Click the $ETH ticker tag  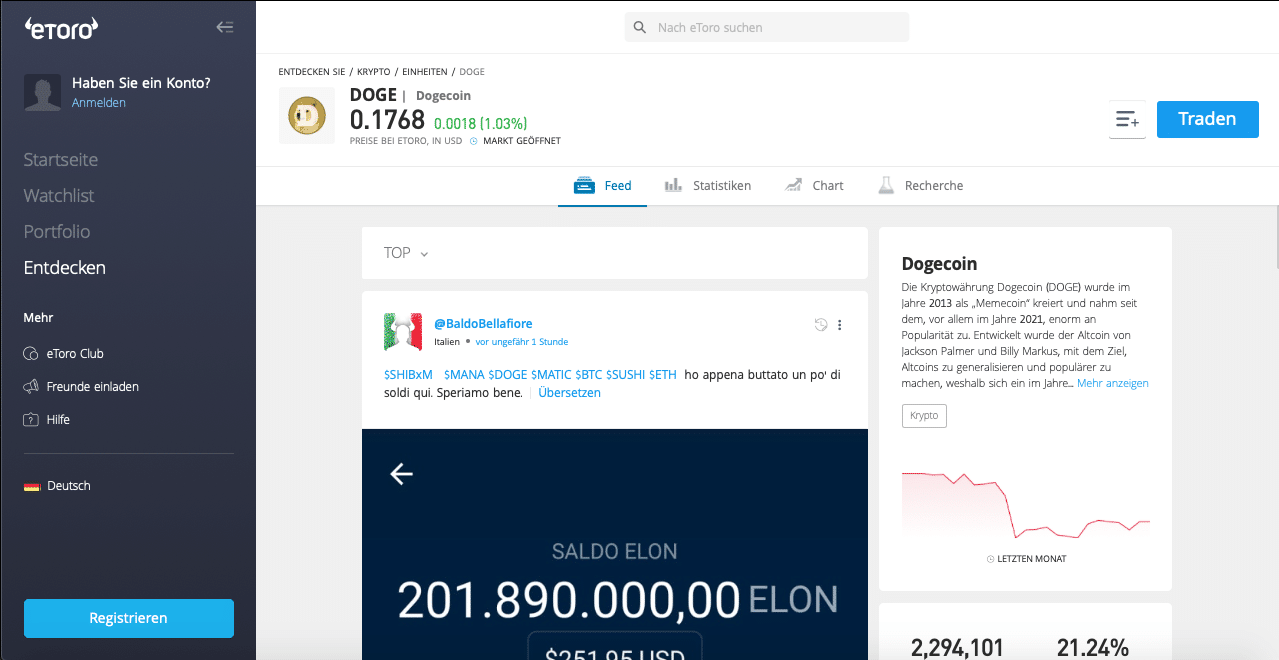point(663,375)
